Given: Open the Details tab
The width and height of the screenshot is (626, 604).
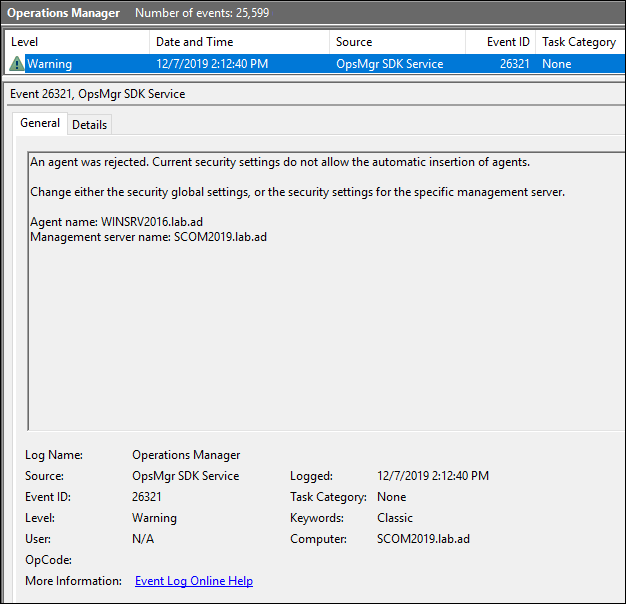Looking at the screenshot, I should tap(89, 125).
